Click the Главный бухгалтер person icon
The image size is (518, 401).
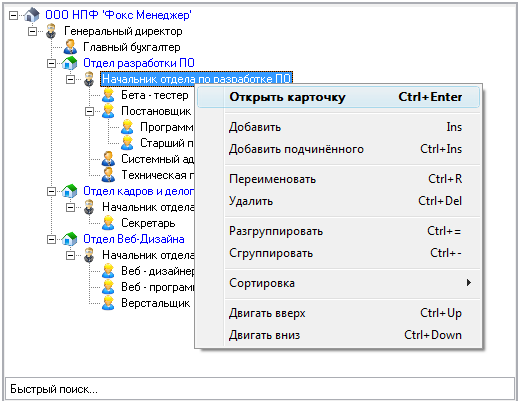[70, 47]
